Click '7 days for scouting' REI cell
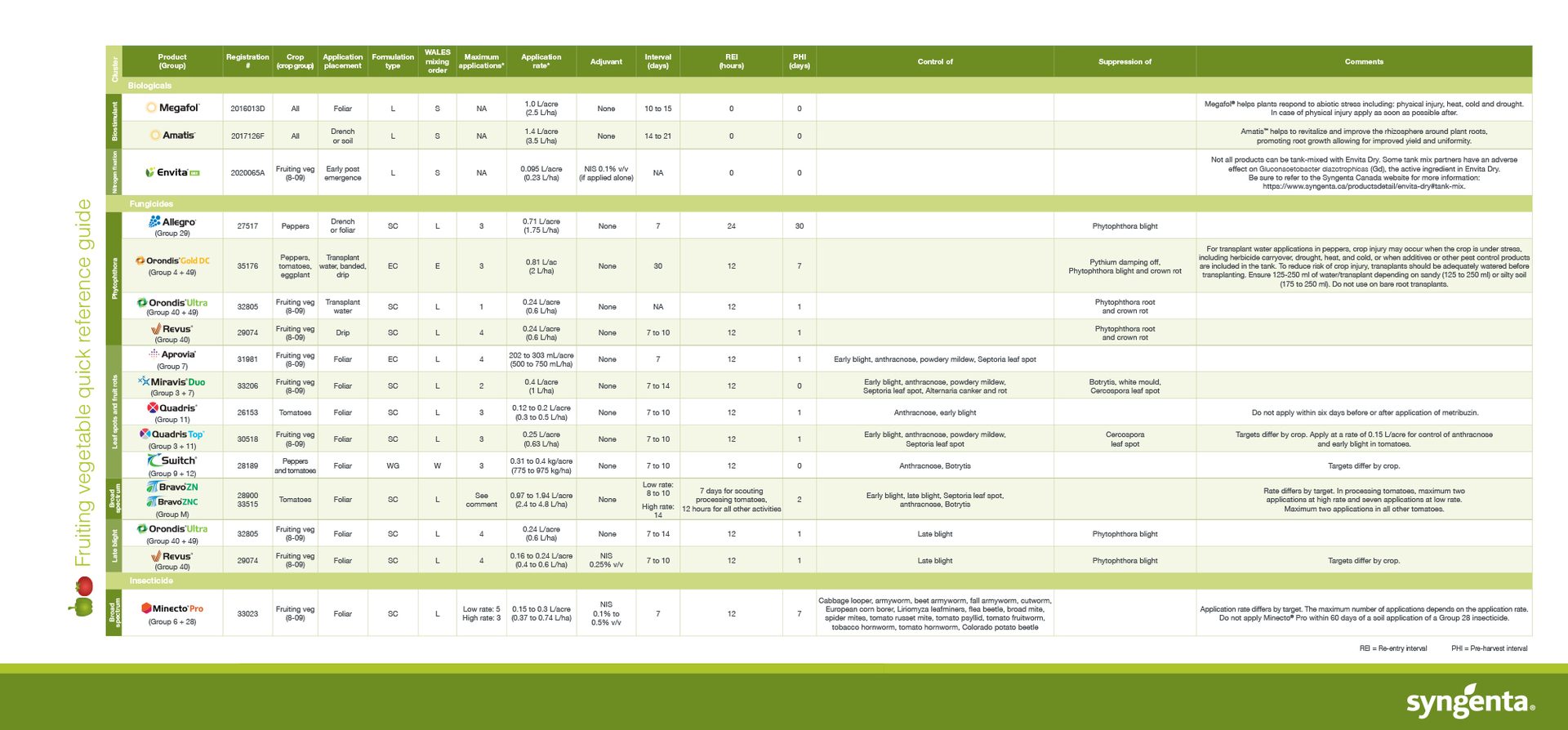The height and width of the screenshot is (730, 1568). pos(732,500)
